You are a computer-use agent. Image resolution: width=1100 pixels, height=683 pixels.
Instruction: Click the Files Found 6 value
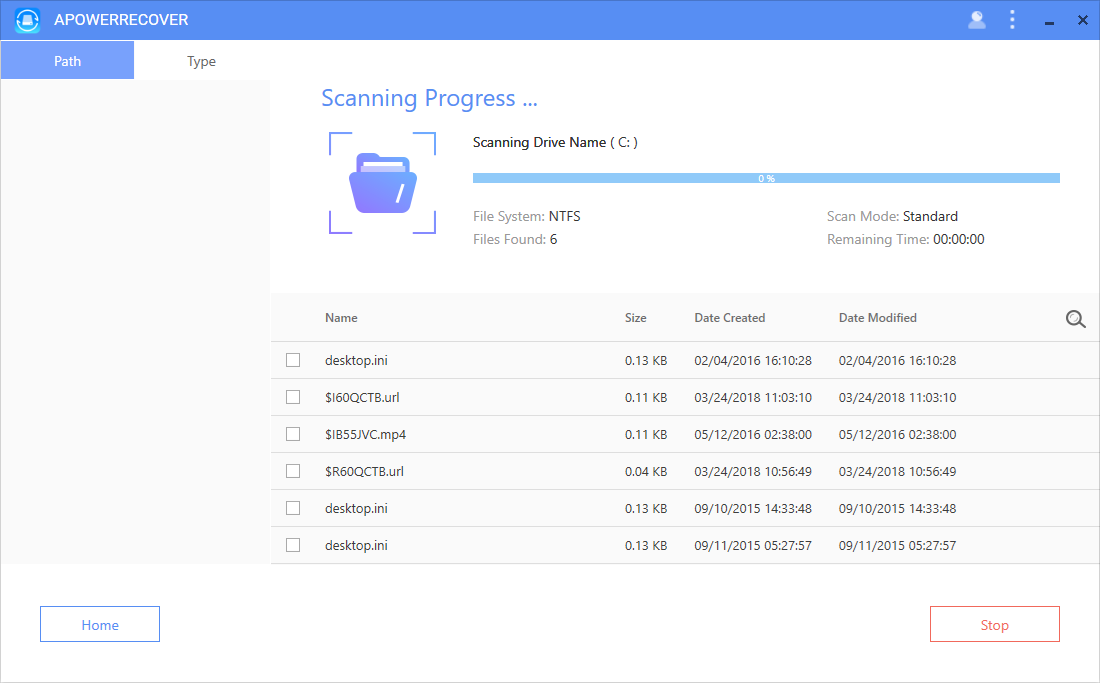pos(554,239)
